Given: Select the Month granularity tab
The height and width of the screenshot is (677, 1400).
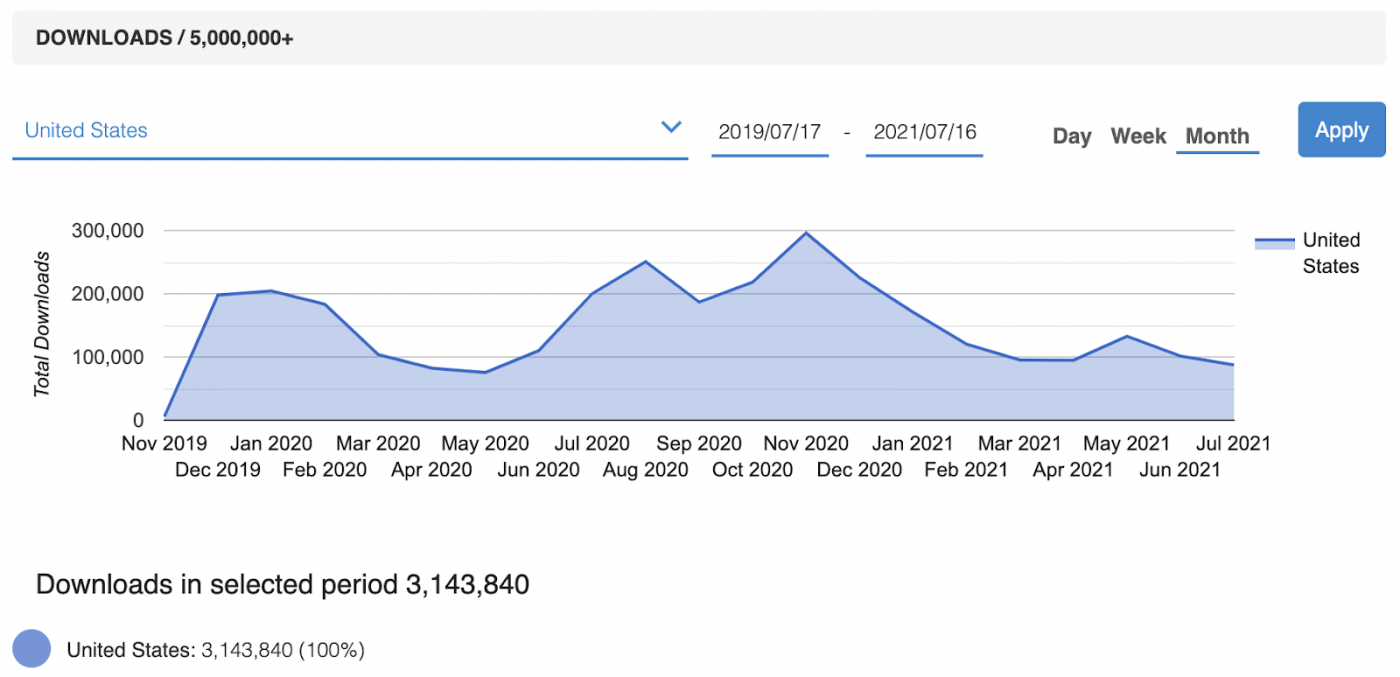Looking at the screenshot, I should click(x=1217, y=136).
